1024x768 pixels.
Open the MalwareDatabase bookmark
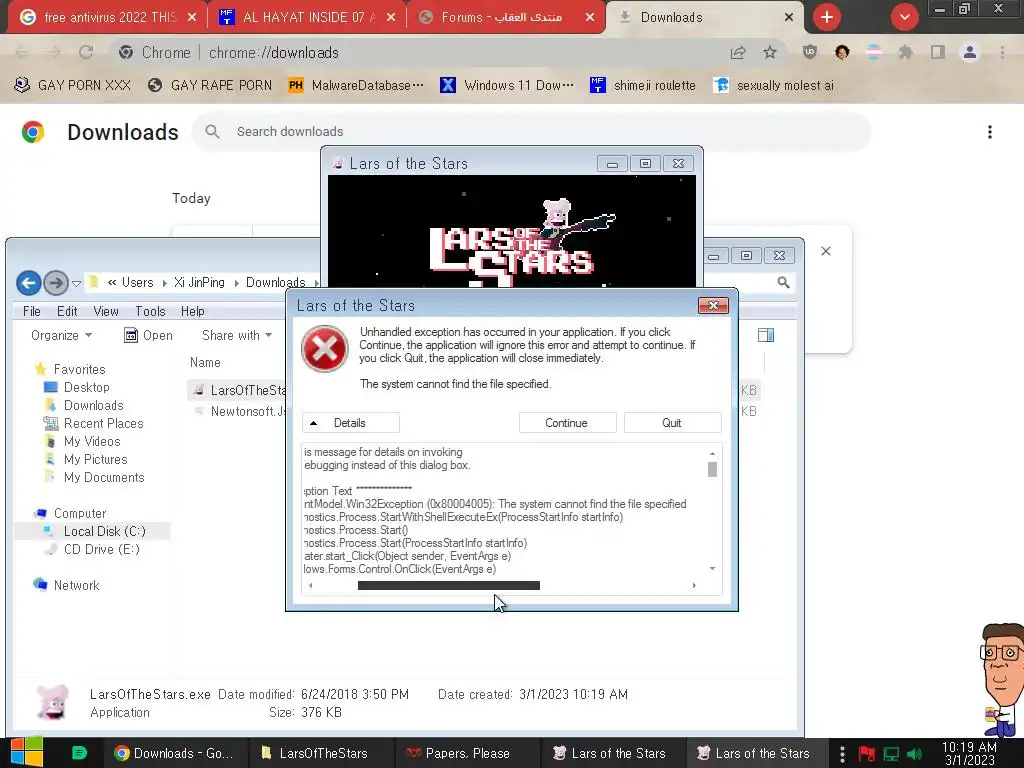[356, 85]
